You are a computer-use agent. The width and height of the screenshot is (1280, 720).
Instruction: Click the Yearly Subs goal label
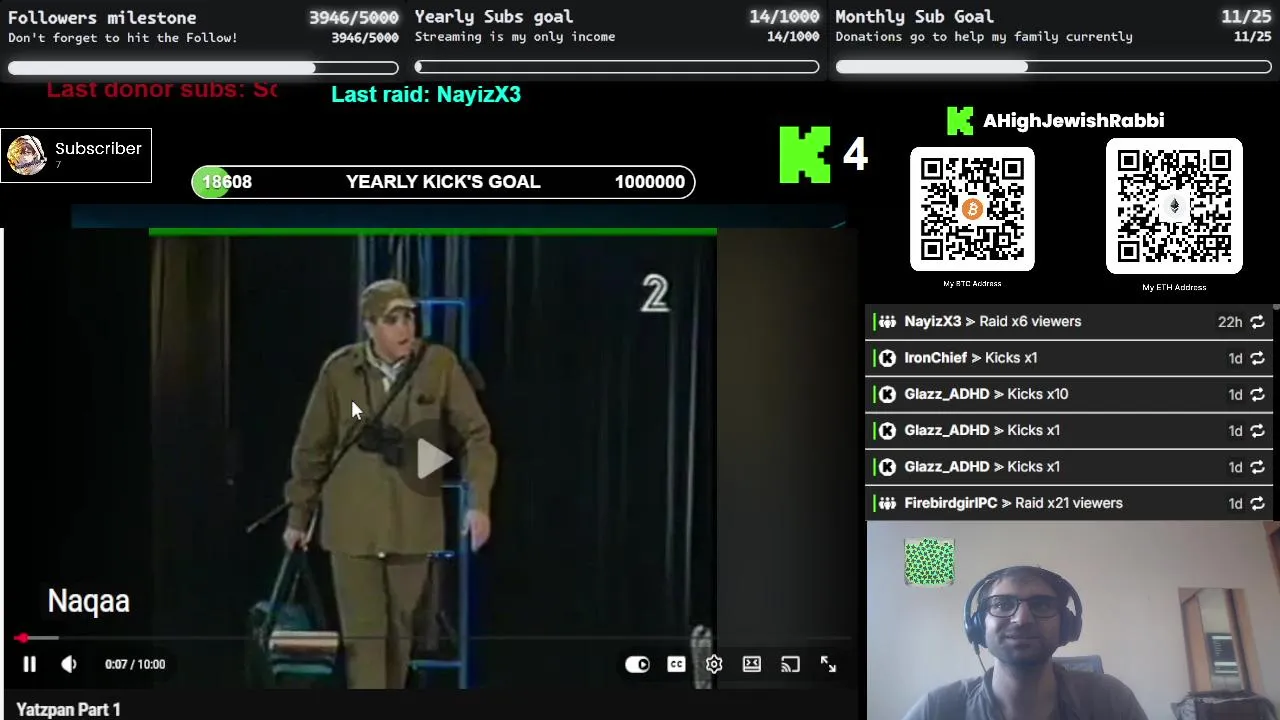[x=494, y=17]
